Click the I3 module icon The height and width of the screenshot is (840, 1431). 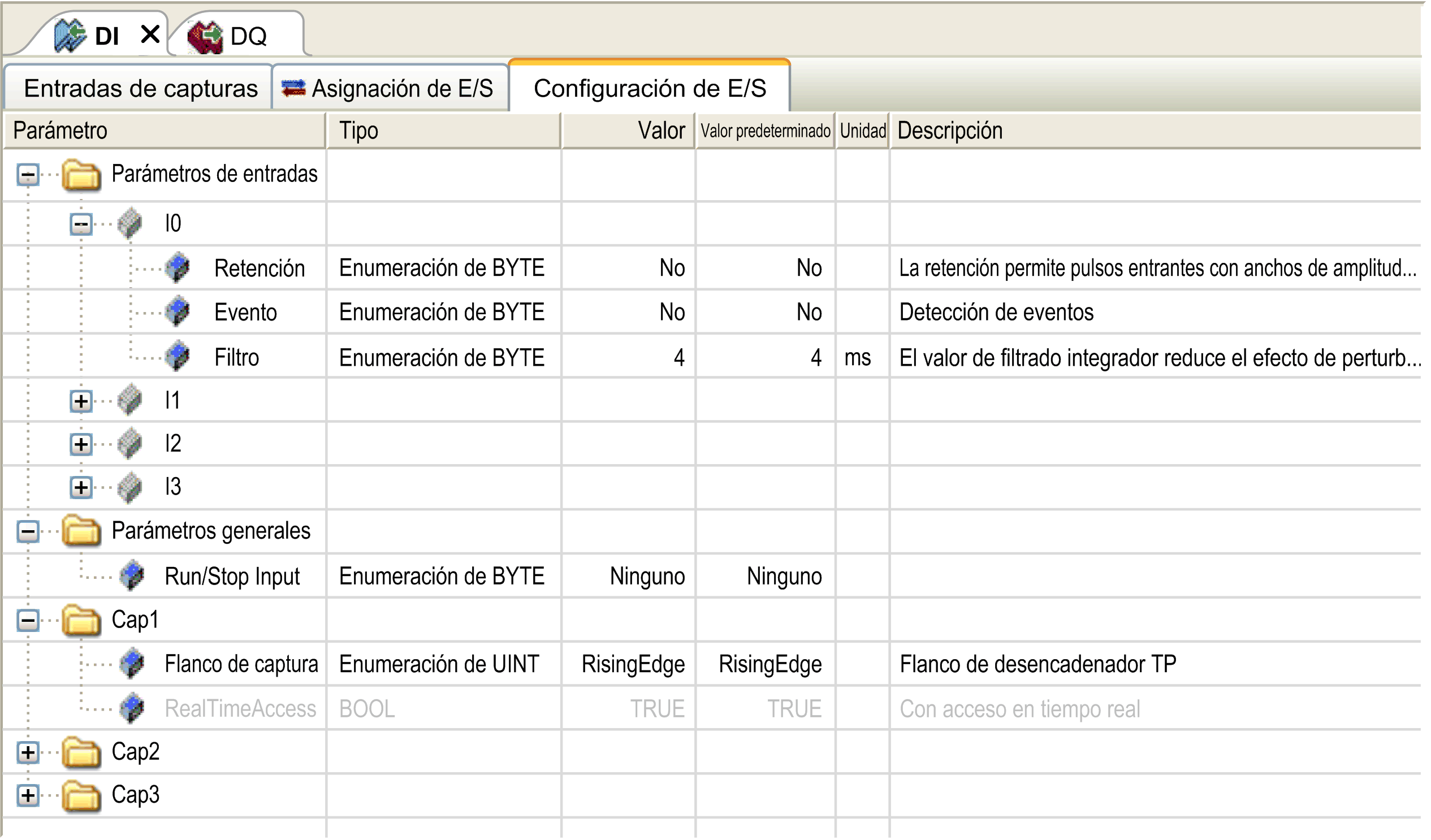[129, 487]
